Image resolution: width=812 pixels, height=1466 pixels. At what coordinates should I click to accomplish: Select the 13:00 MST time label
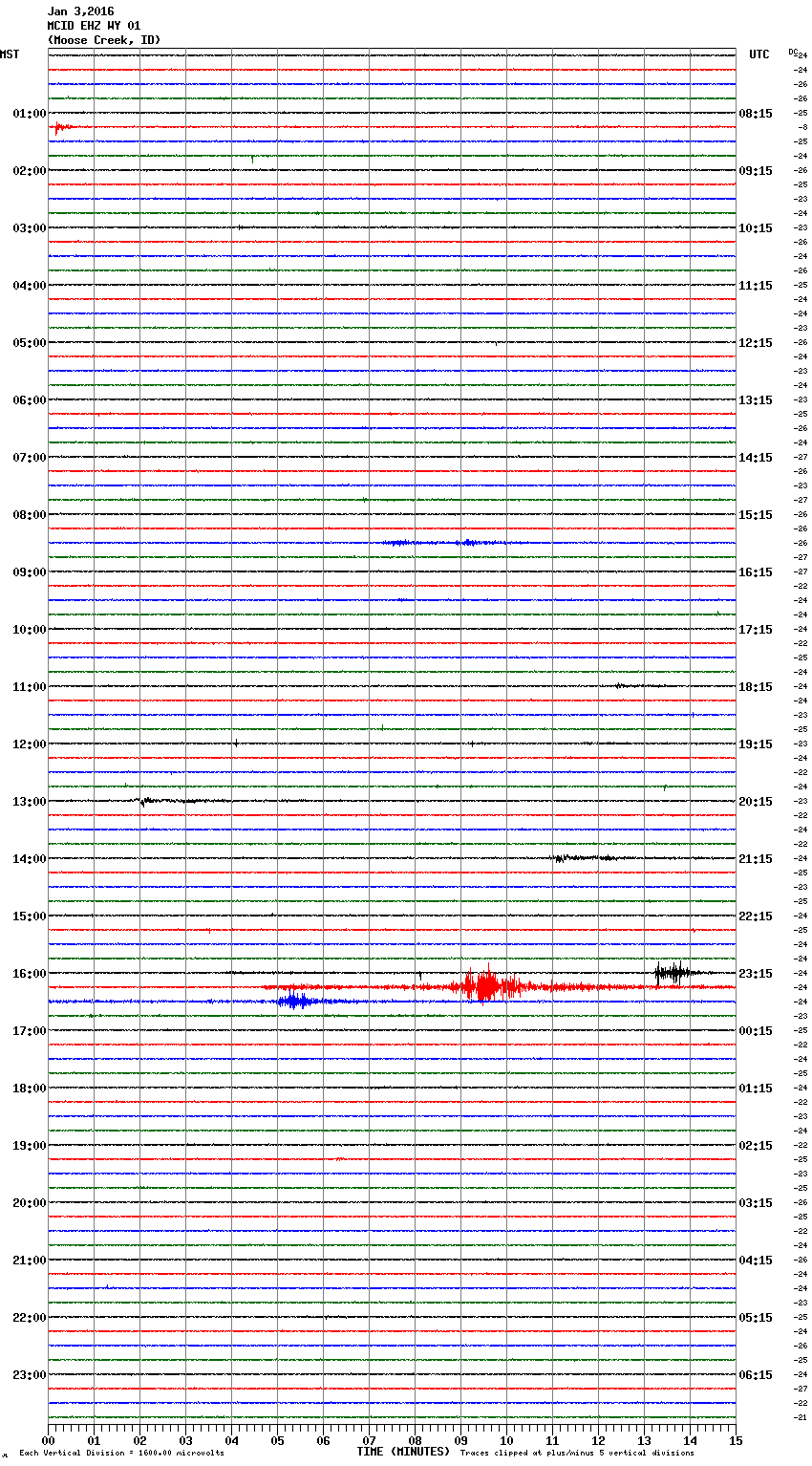(x=30, y=801)
